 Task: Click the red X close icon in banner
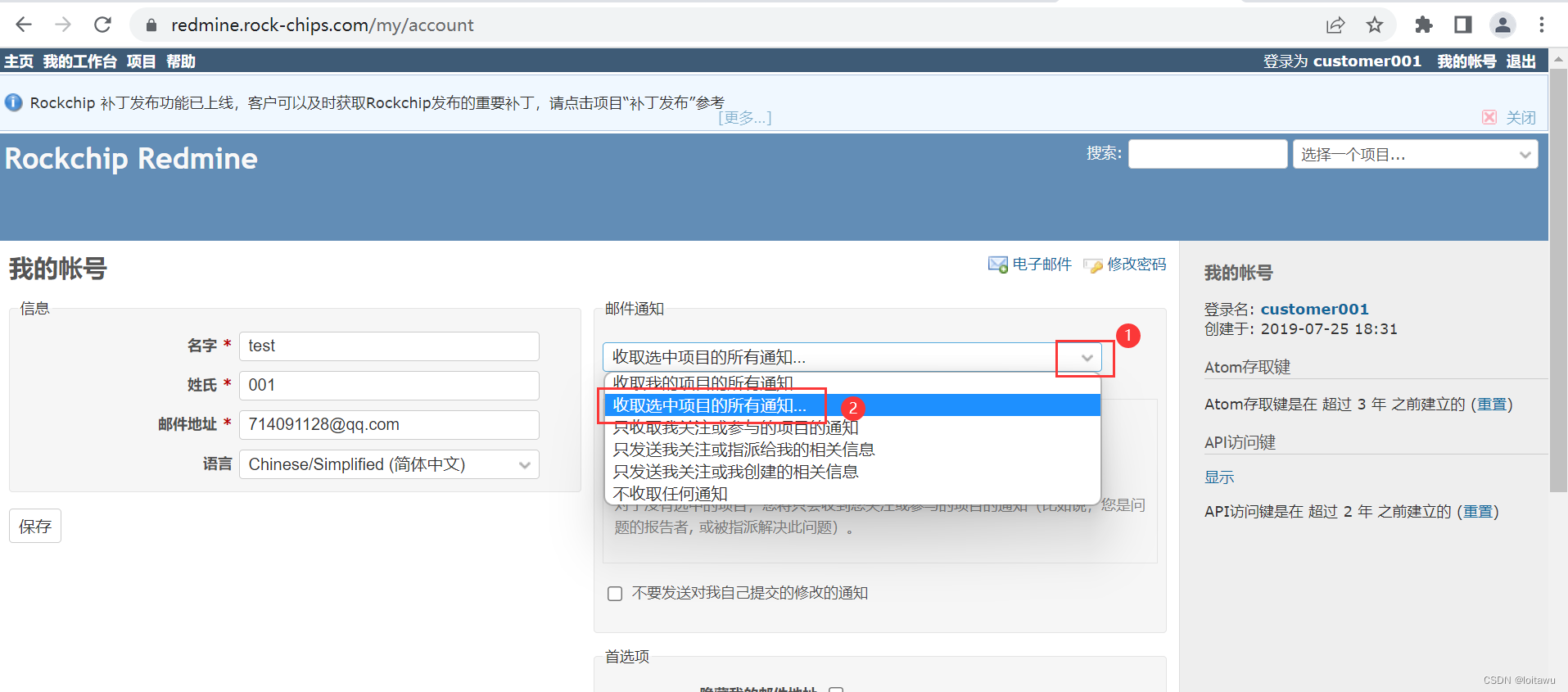click(x=1489, y=117)
